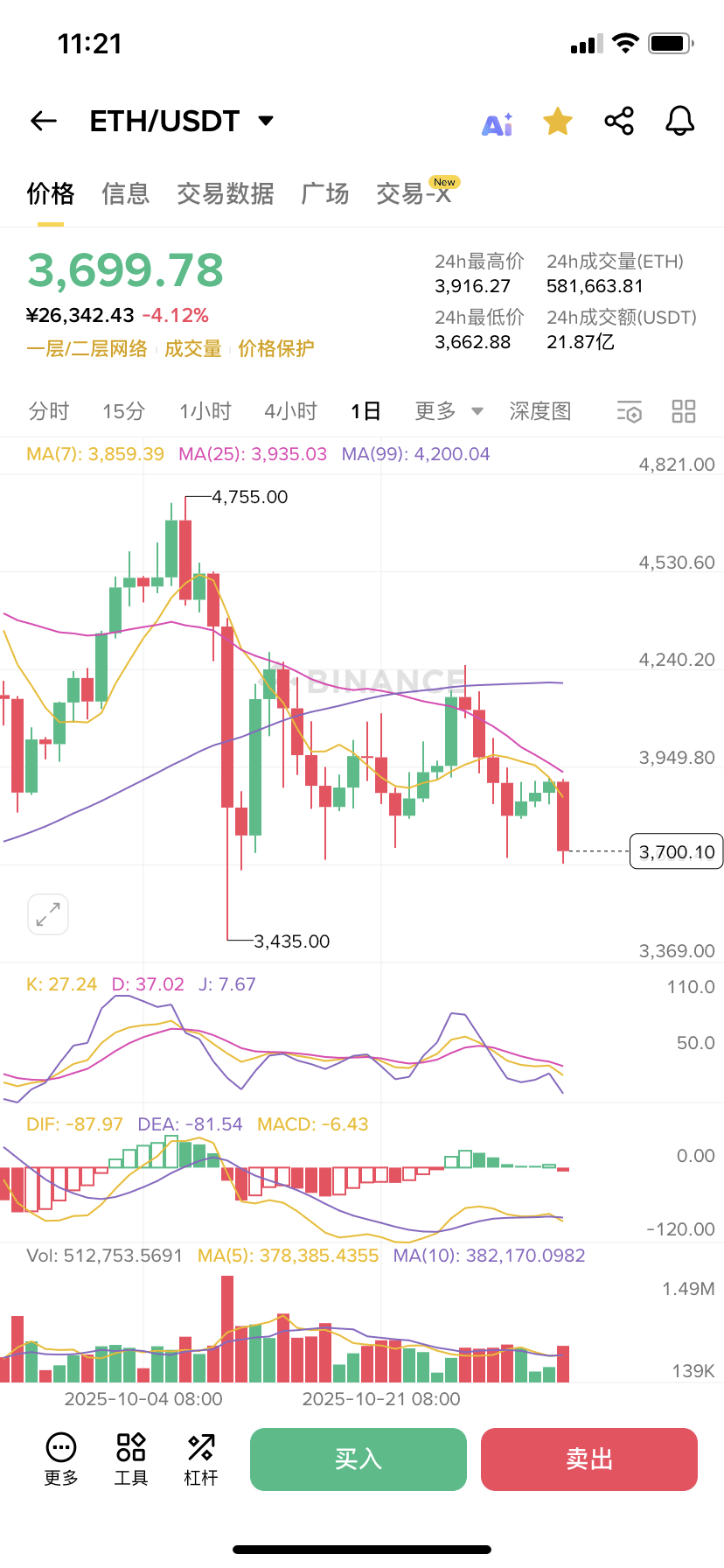Screen dimensions: 724x1568
Task: Expand chart to fullscreen
Action: coord(48,914)
